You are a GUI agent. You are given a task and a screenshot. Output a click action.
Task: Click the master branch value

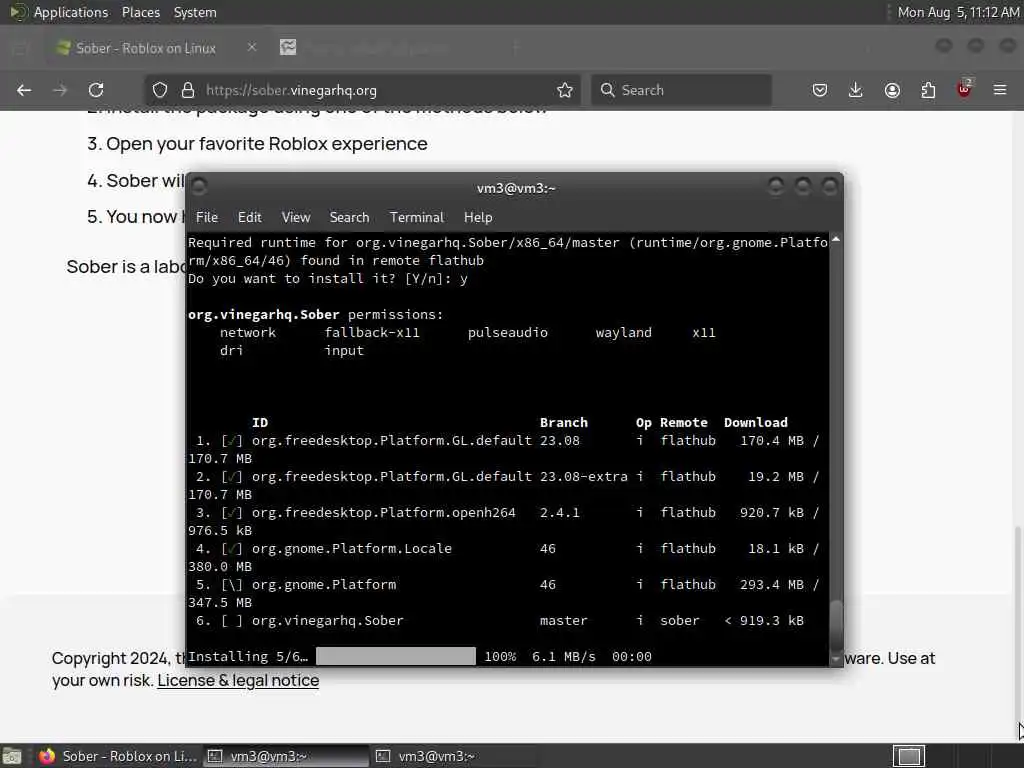tap(564, 620)
